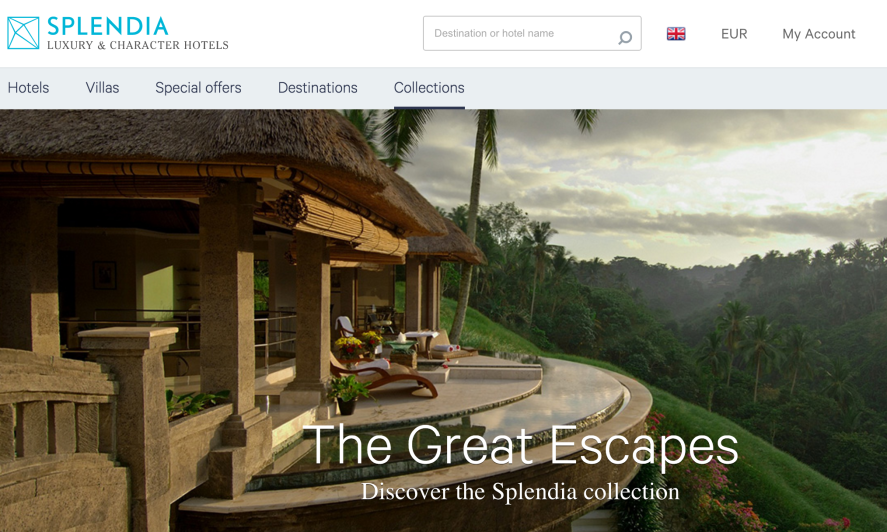This screenshot has width=887, height=532.
Task: Open the Destinations menu
Action: pyautogui.click(x=317, y=88)
